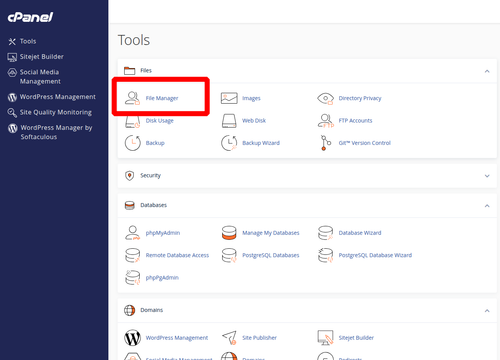Click the phpMyAdmin icon
The width and height of the screenshot is (500, 360).
132,233
